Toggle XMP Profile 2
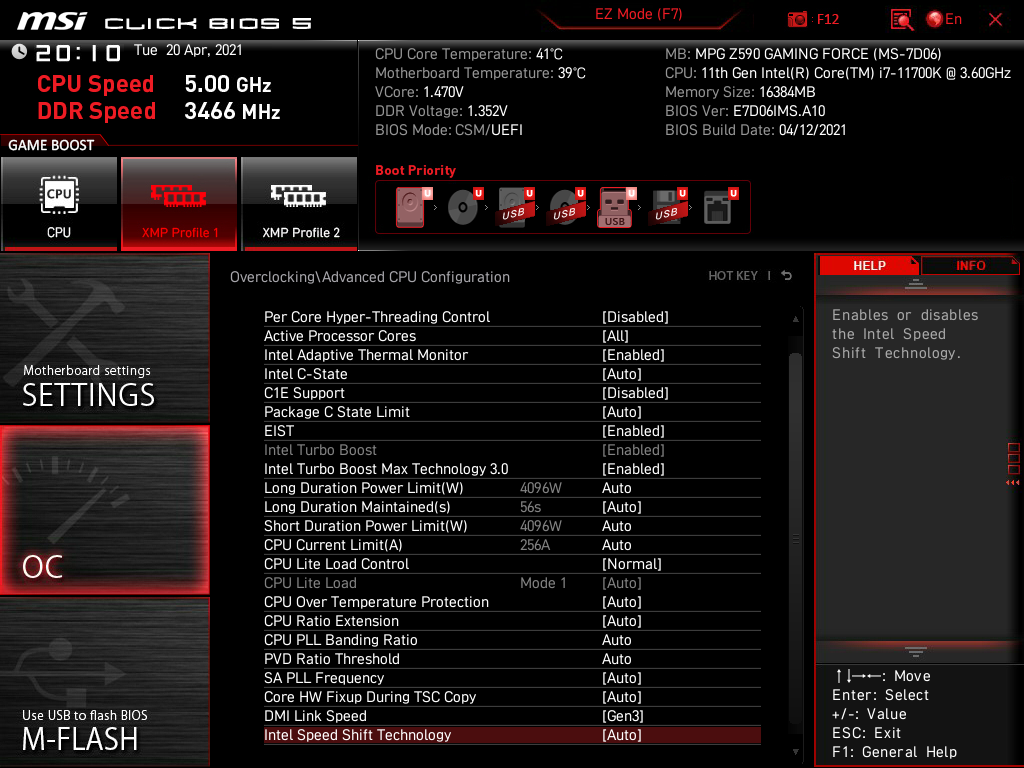 pos(300,204)
